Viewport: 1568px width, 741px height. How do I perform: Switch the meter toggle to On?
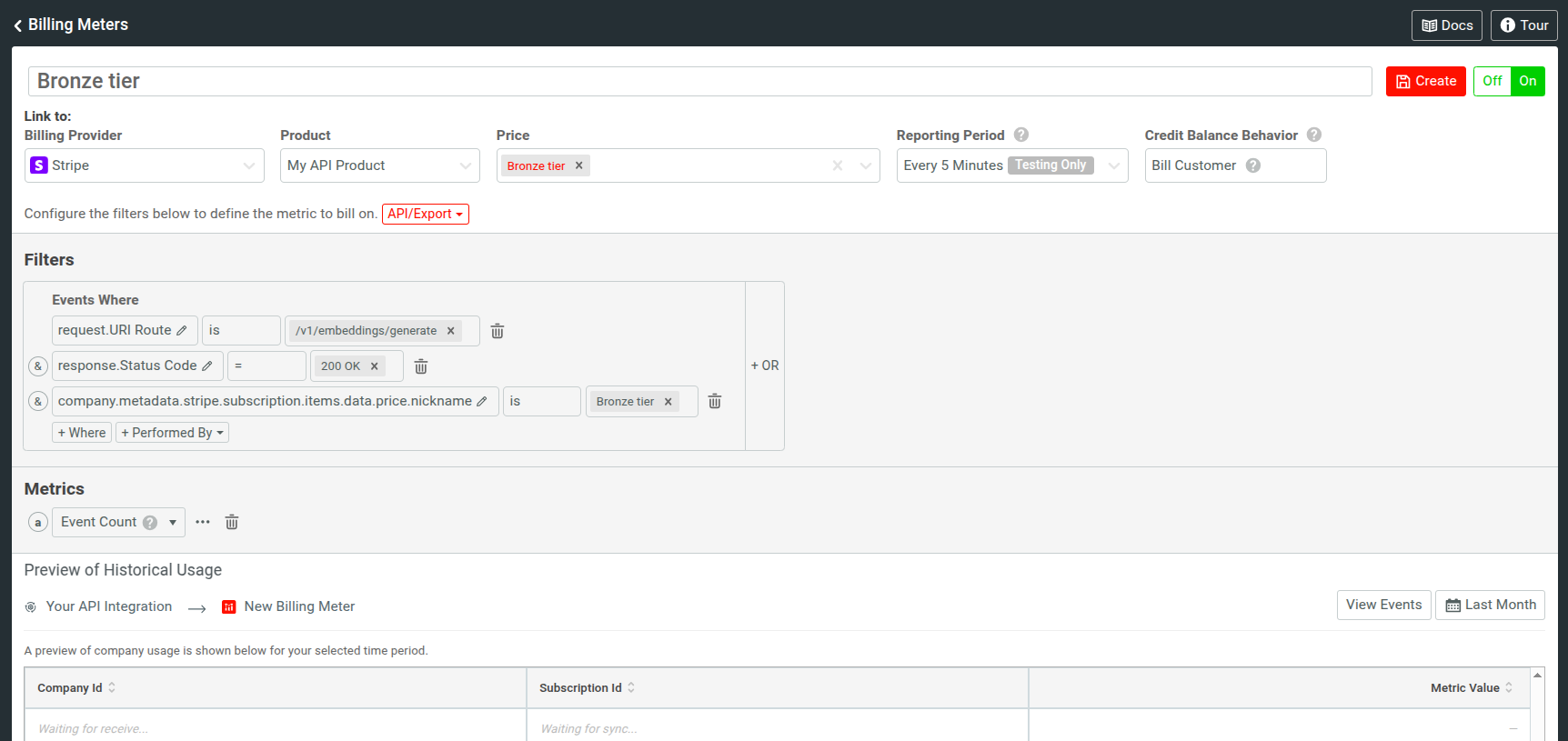[x=1527, y=81]
